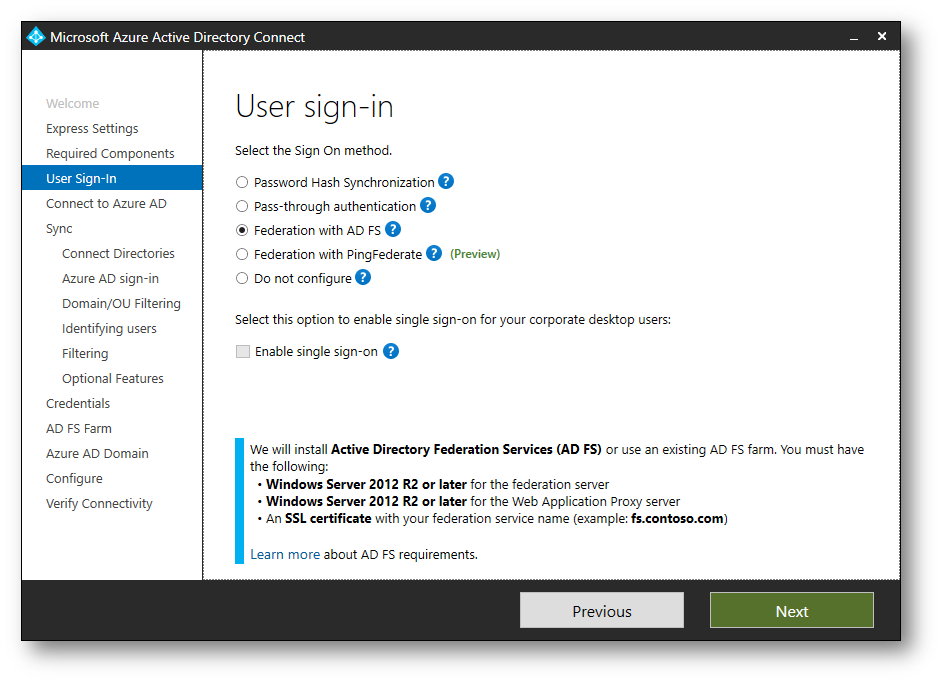Click the fs.contoso.com example text
This screenshot has width=943, height=683.
tap(677, 519)
